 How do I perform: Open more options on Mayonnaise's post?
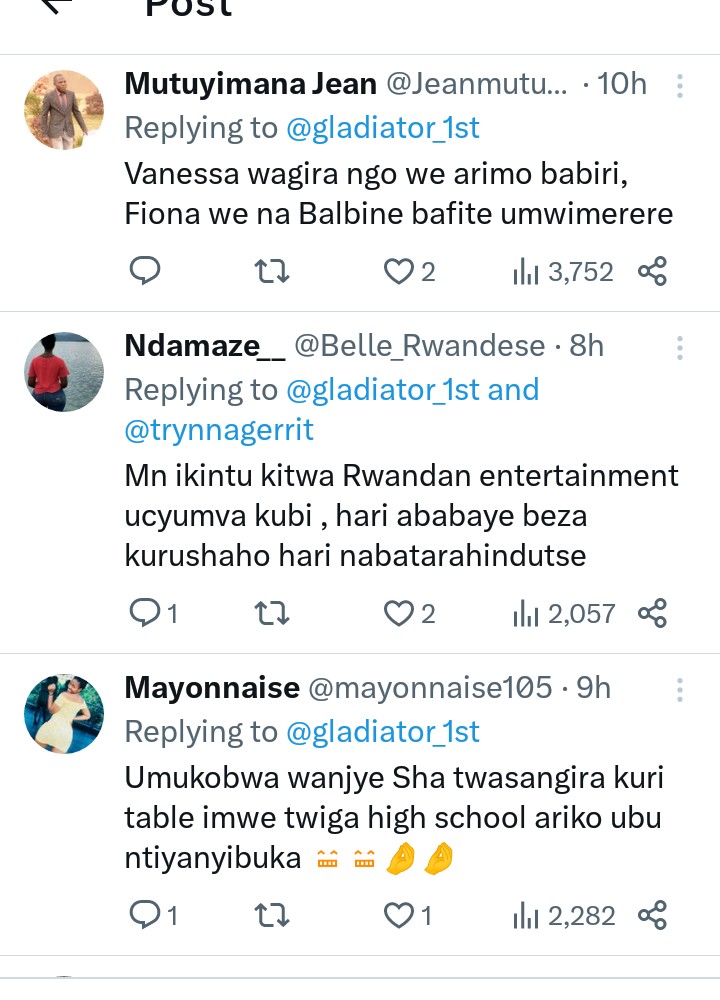(680, 690)
